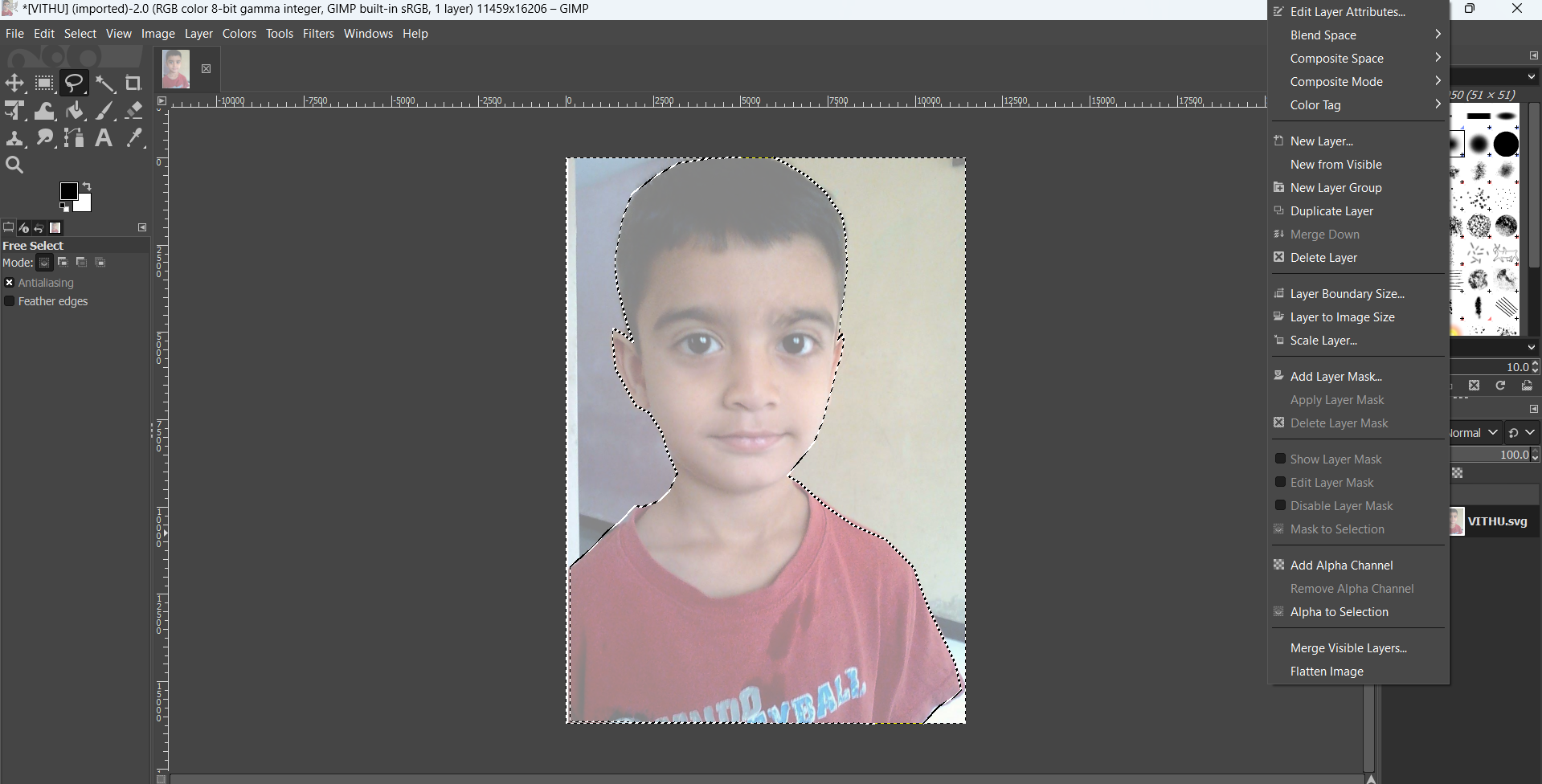
Task: Set mode to subtract from current selection
Action: (81, 263)
